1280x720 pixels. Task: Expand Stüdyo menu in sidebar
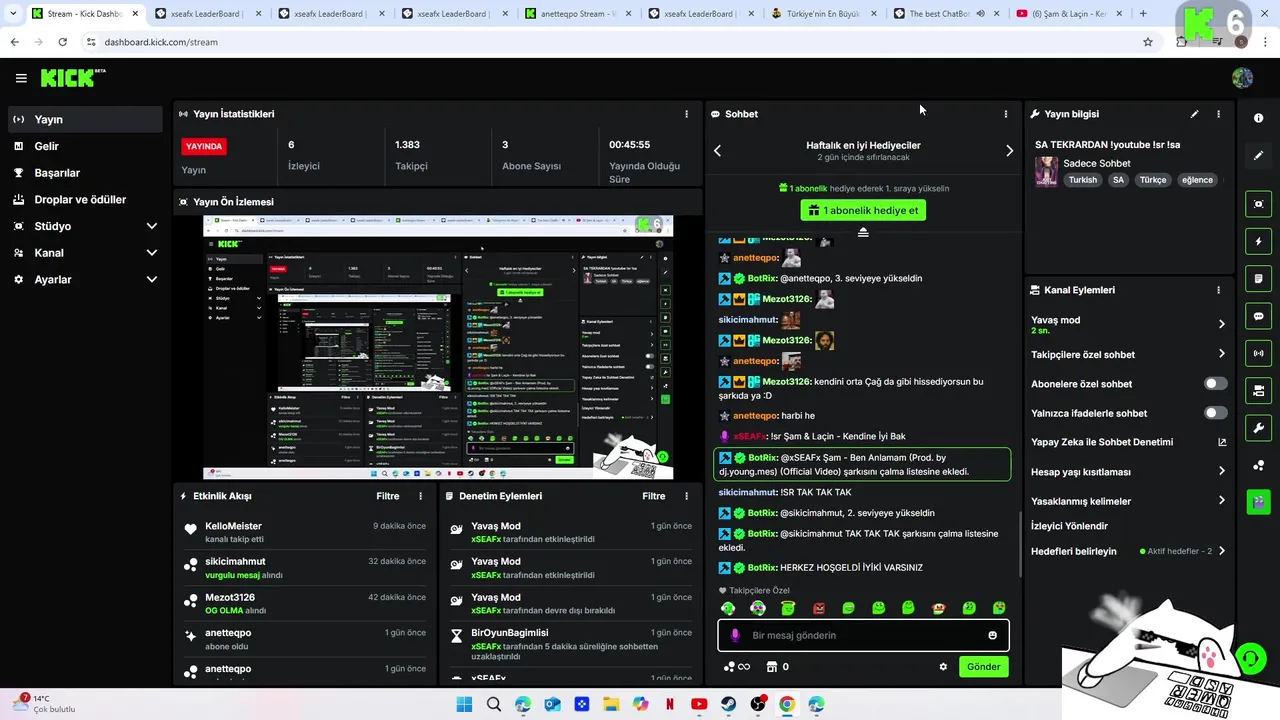pyautogui.click(x=152, y=226)
